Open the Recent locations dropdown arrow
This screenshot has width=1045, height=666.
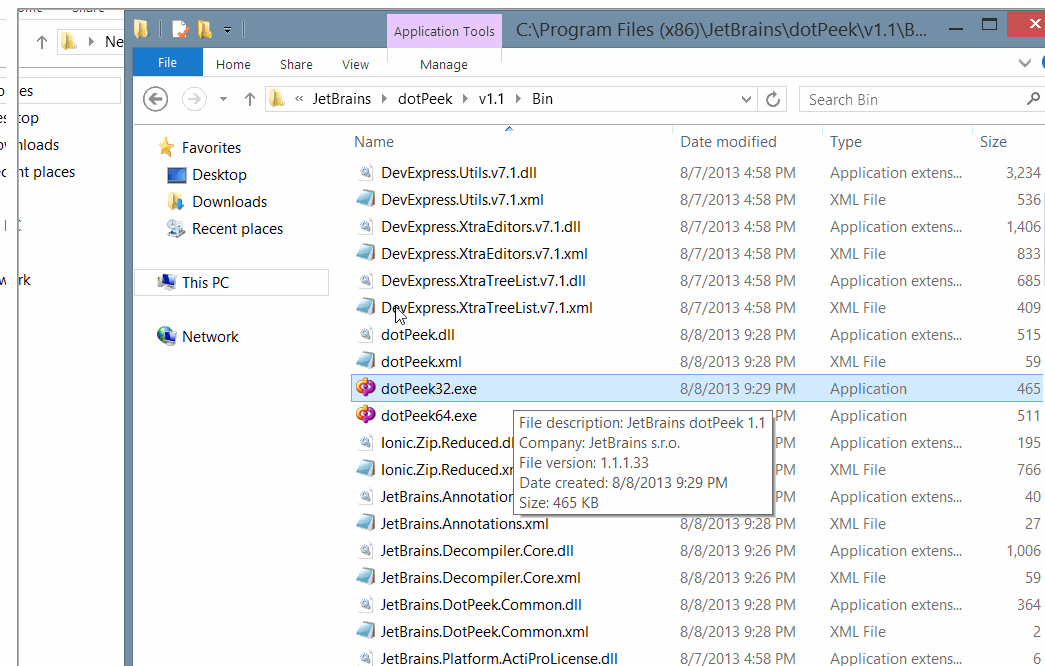pyautogui.click(x=223, y=99)
